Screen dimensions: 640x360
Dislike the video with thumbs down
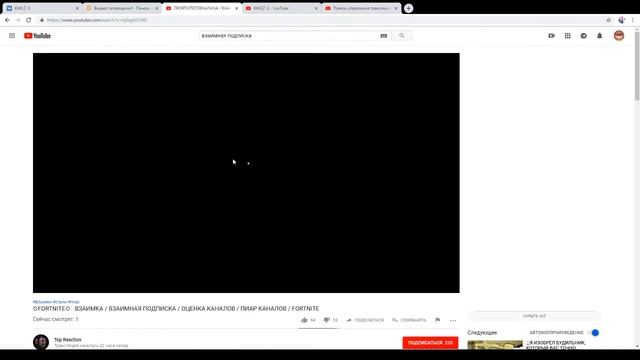(331, 320)
